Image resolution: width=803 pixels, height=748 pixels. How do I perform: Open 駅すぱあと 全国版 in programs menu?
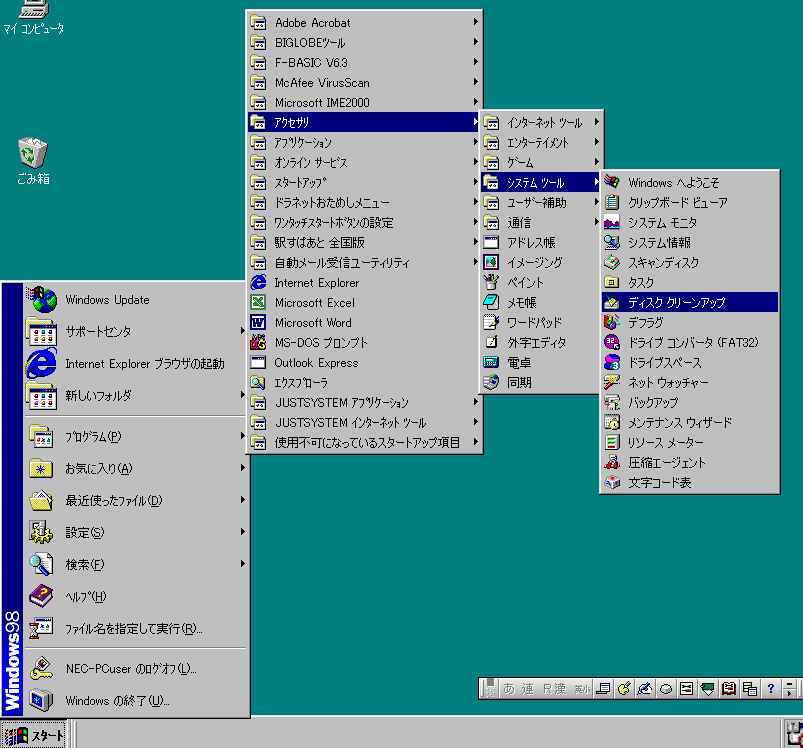364,242
